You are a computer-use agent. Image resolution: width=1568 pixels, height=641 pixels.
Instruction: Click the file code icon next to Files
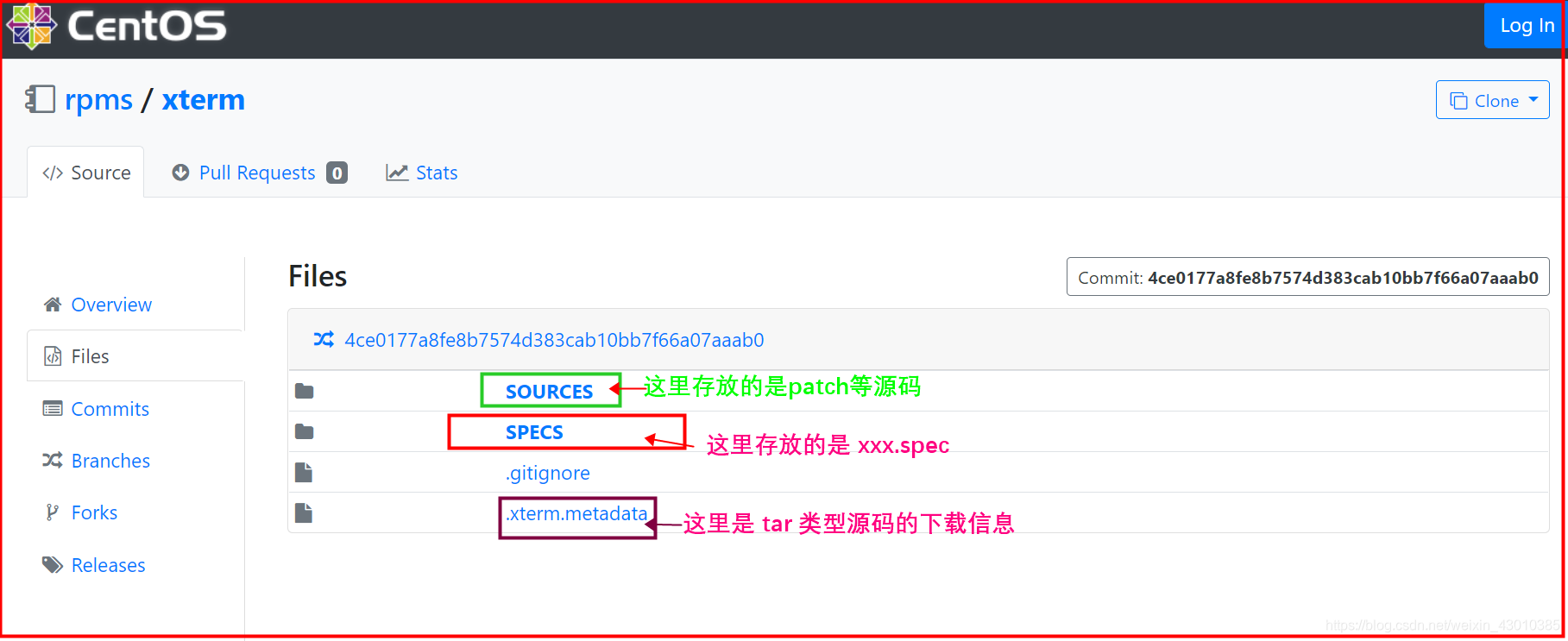coord(53,356)
